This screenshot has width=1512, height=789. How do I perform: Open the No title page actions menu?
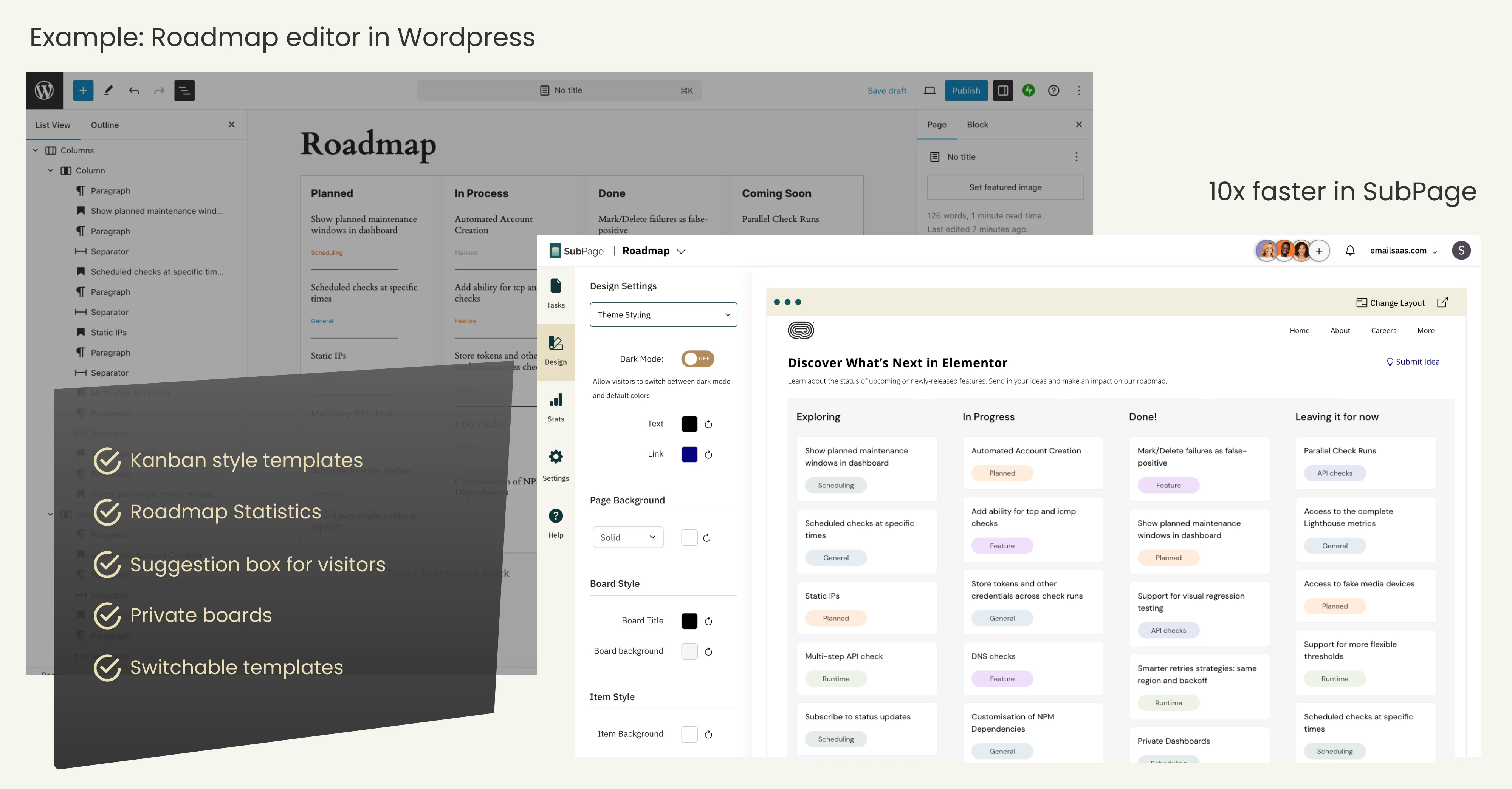(x=1076, y=156)
